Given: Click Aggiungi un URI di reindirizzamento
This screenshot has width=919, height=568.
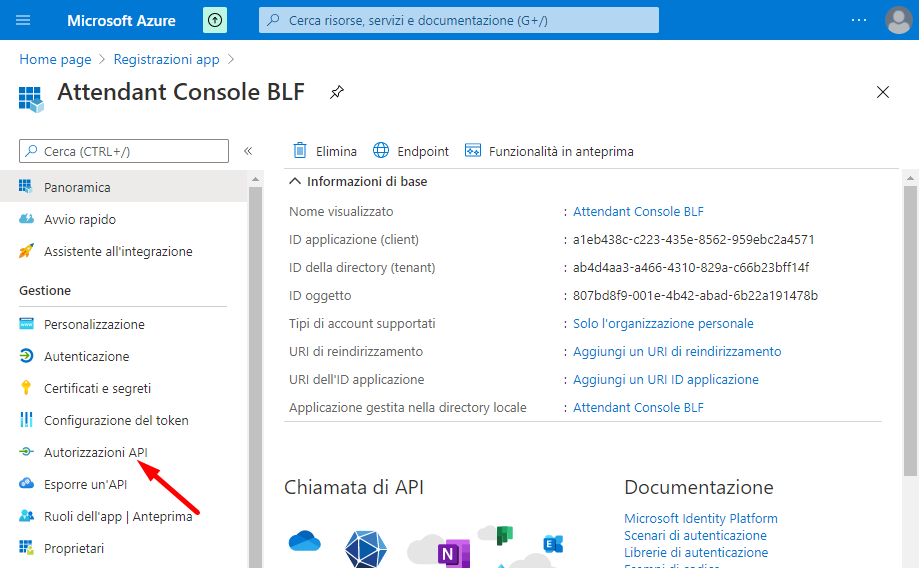Looking at the screenshot, I should click(x=677, y=351).
